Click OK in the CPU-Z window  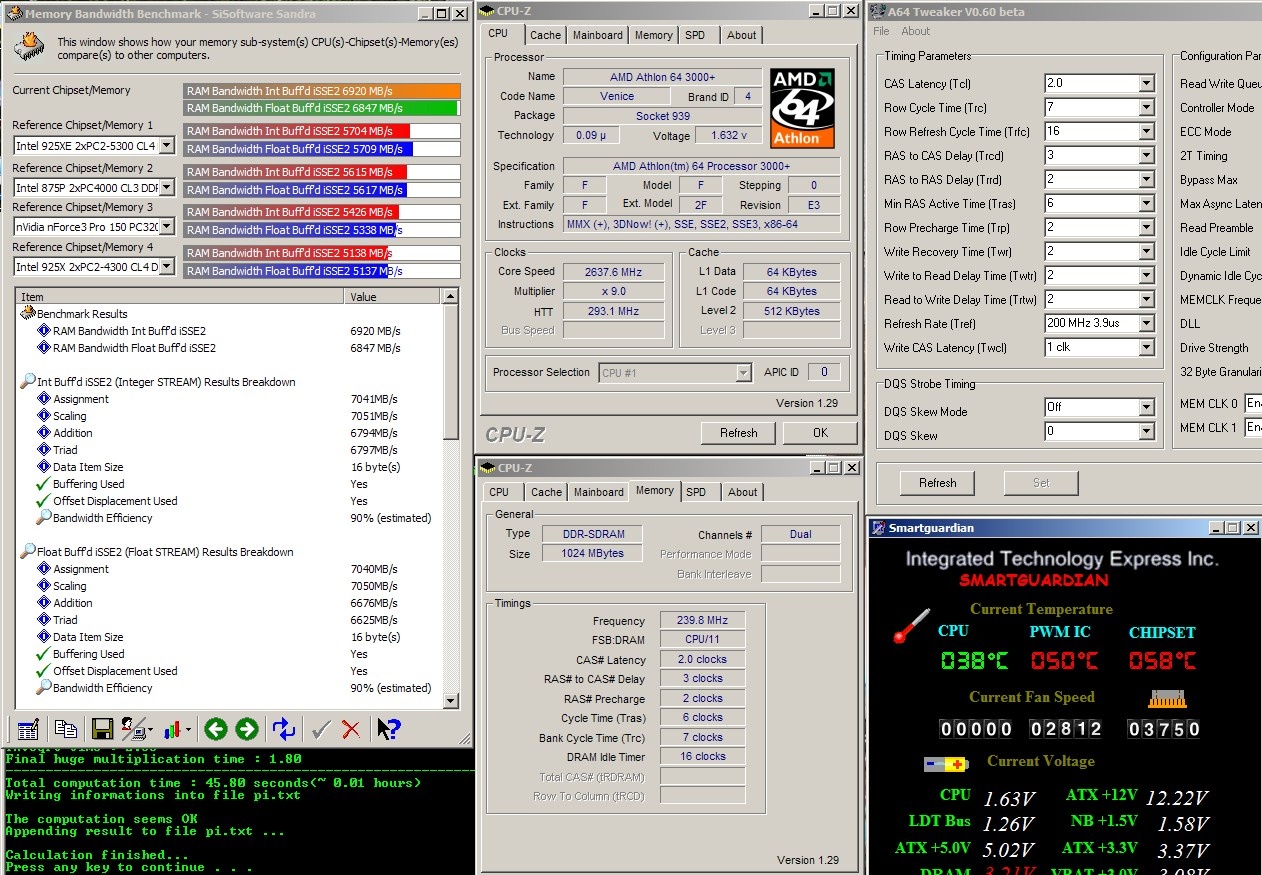[x=820, y=433]
